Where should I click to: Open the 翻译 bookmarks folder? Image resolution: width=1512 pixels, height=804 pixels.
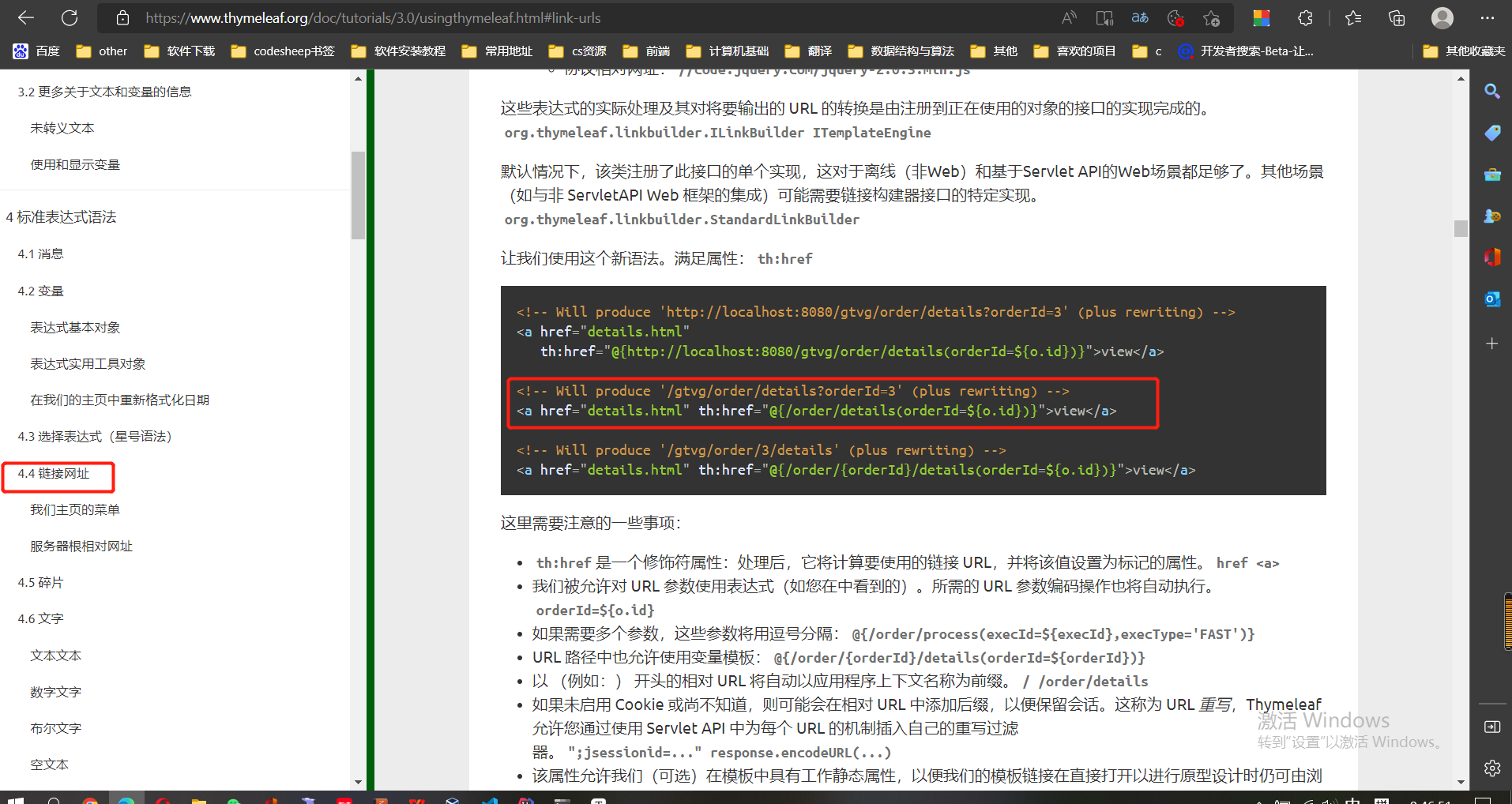809,51
